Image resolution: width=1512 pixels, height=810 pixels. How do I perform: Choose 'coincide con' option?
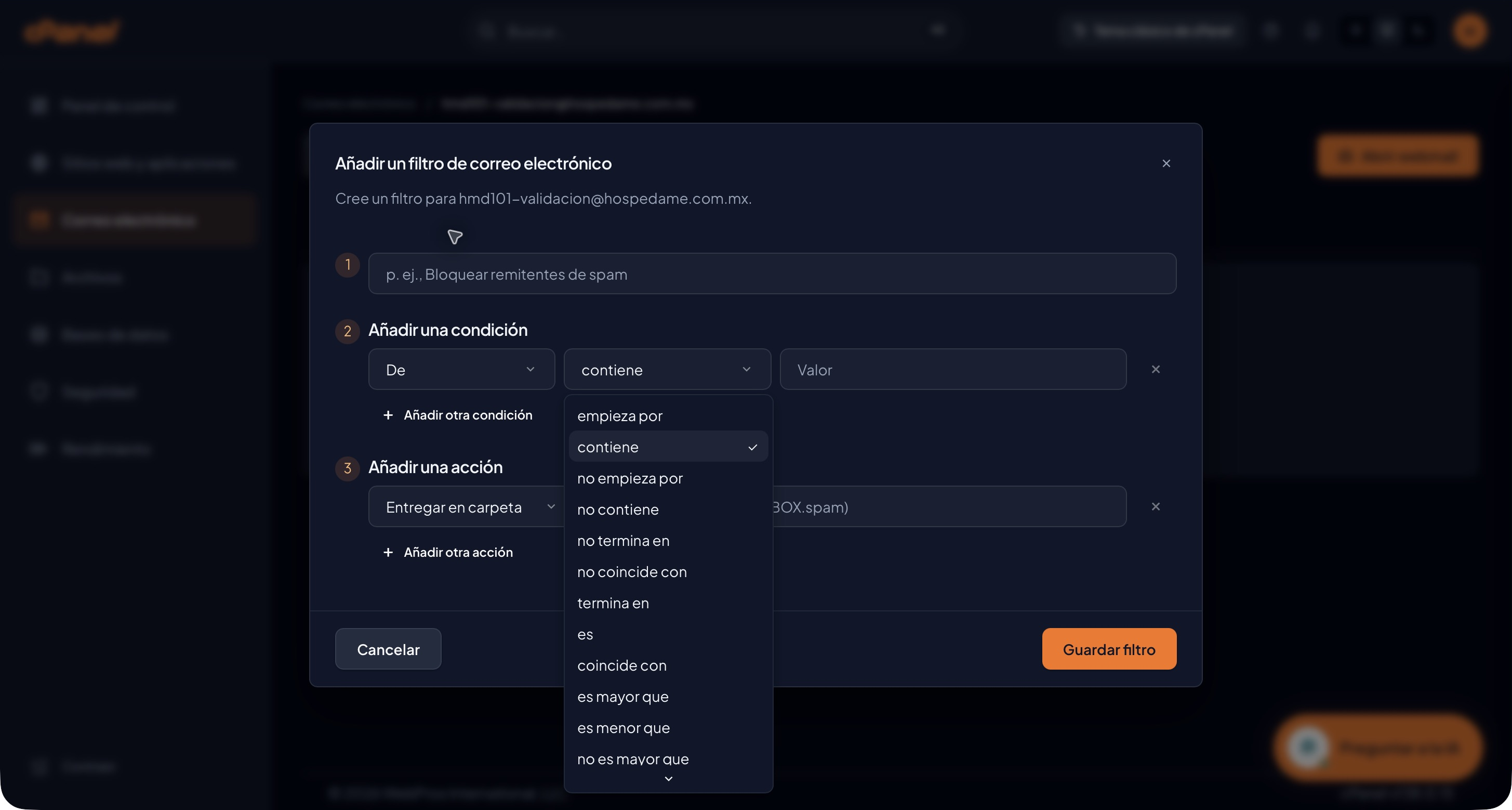point(668,665)
